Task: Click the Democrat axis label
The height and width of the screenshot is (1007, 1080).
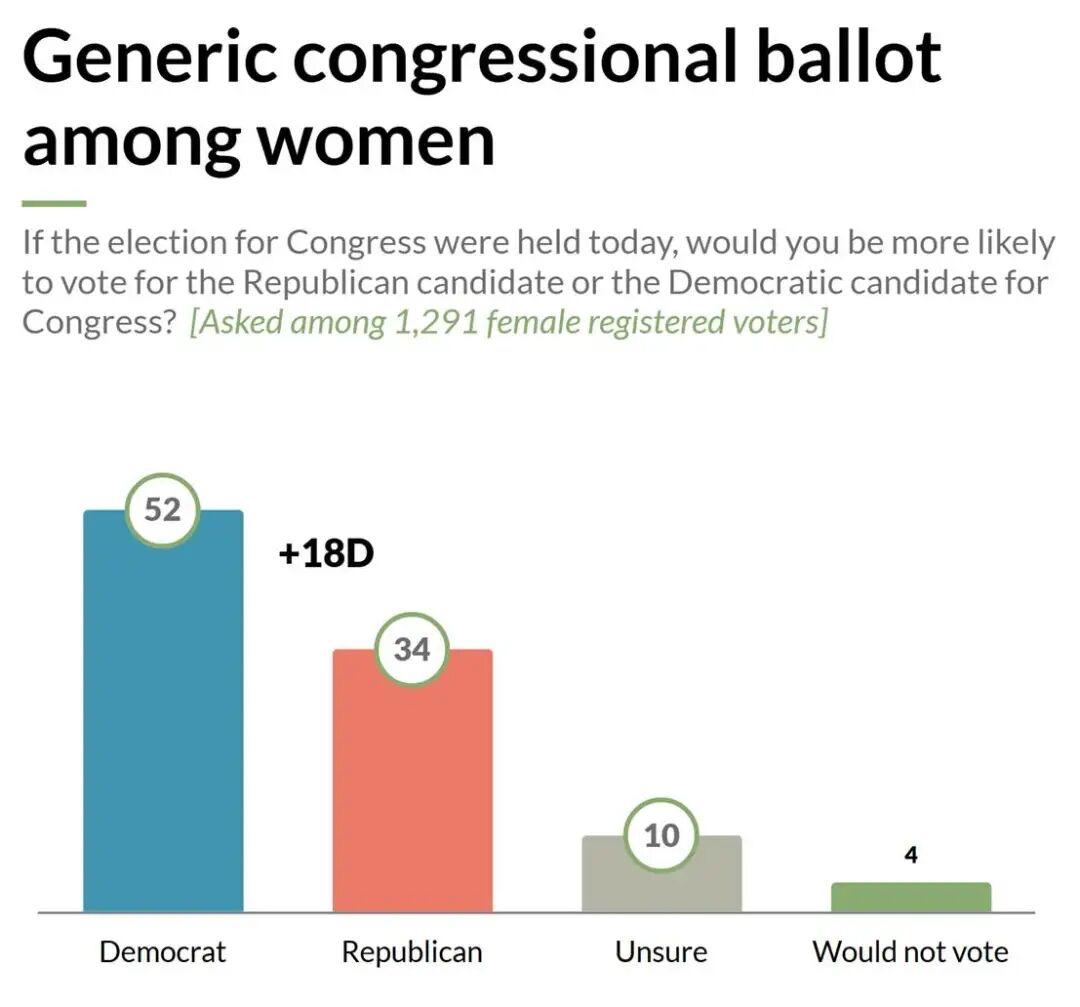Action: tap(163, 952)
